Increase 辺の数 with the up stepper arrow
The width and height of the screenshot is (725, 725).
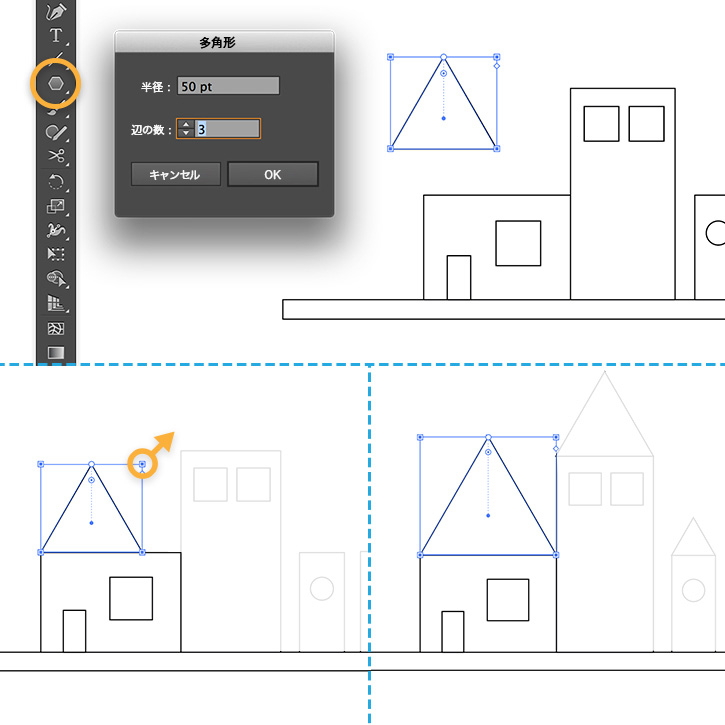186,124
